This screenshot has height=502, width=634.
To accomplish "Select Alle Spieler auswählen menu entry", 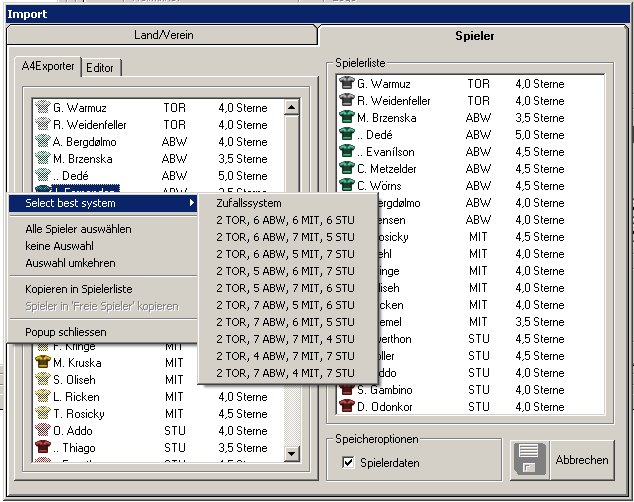I will pos(78,229).
